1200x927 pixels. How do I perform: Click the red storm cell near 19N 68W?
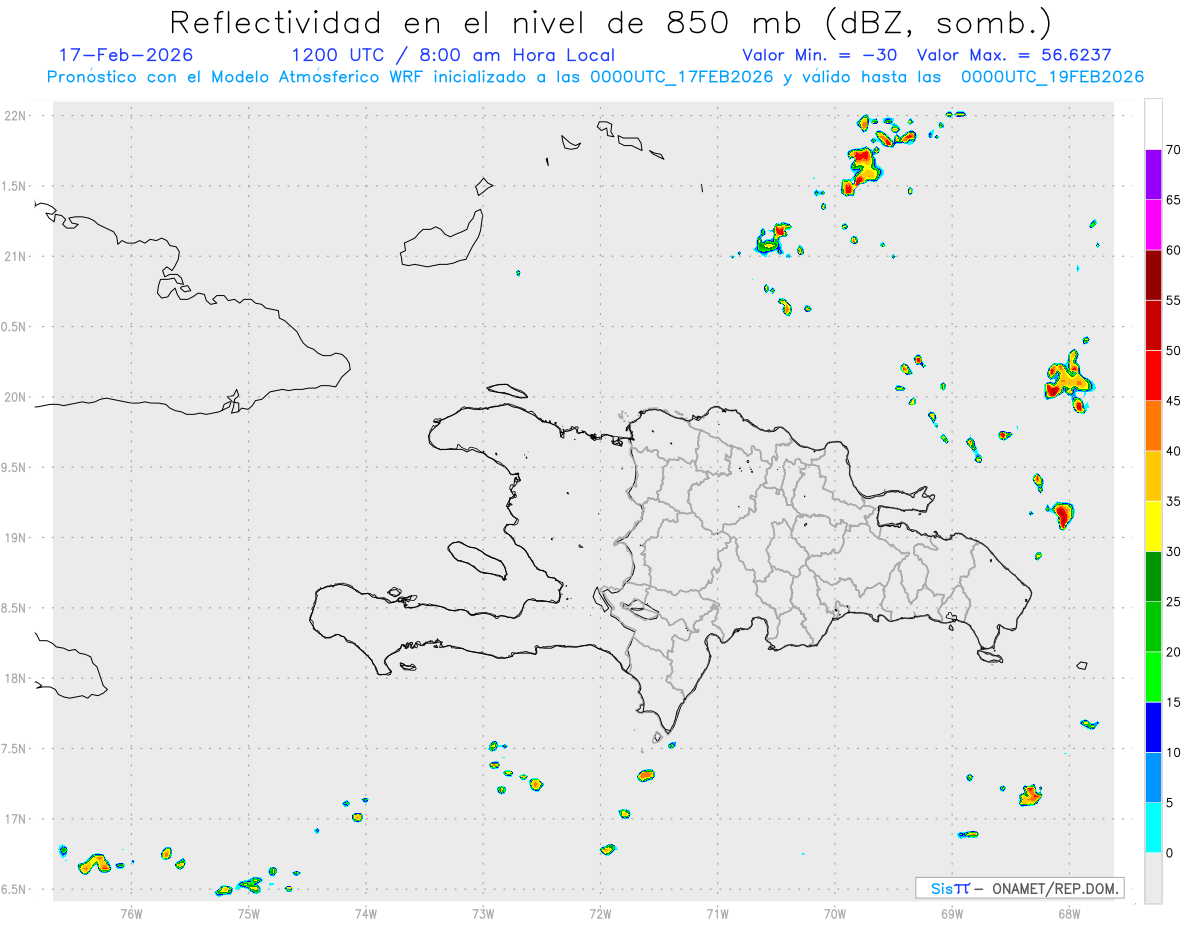(x=1063, y=514)
